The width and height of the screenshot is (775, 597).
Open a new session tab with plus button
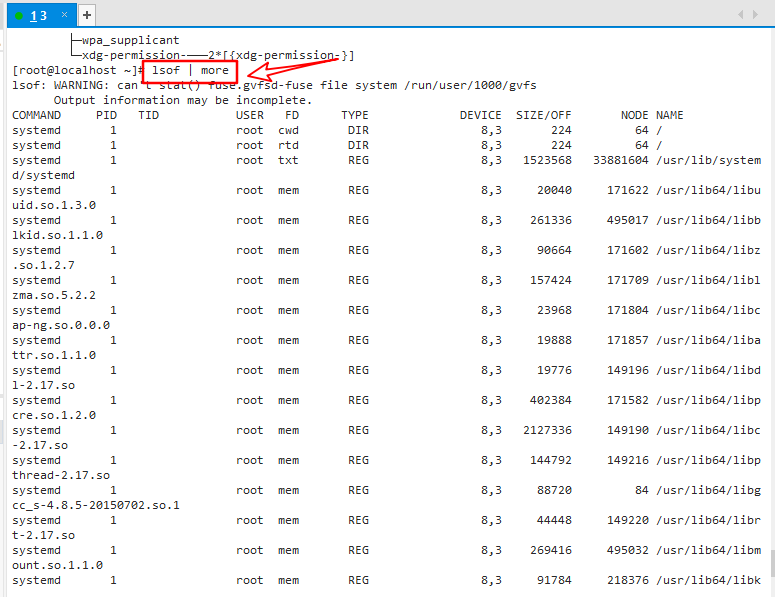[x=87, y=15]
